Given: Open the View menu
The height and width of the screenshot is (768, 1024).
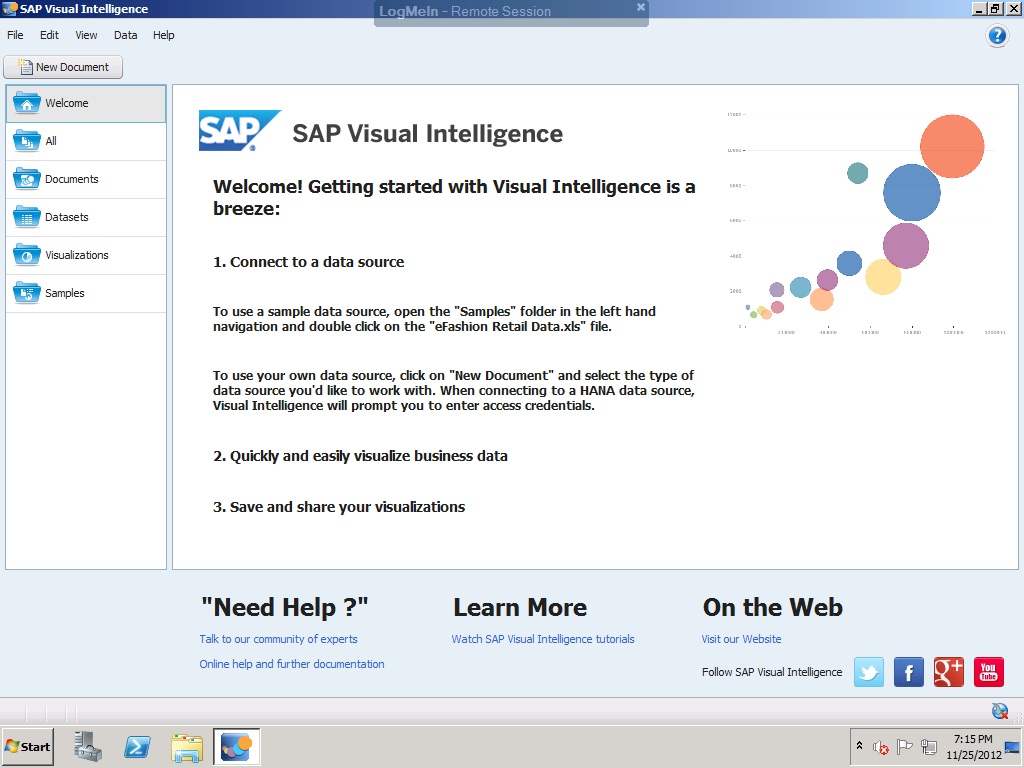Looking at the screenshot, I should click(x=86, y=35).
